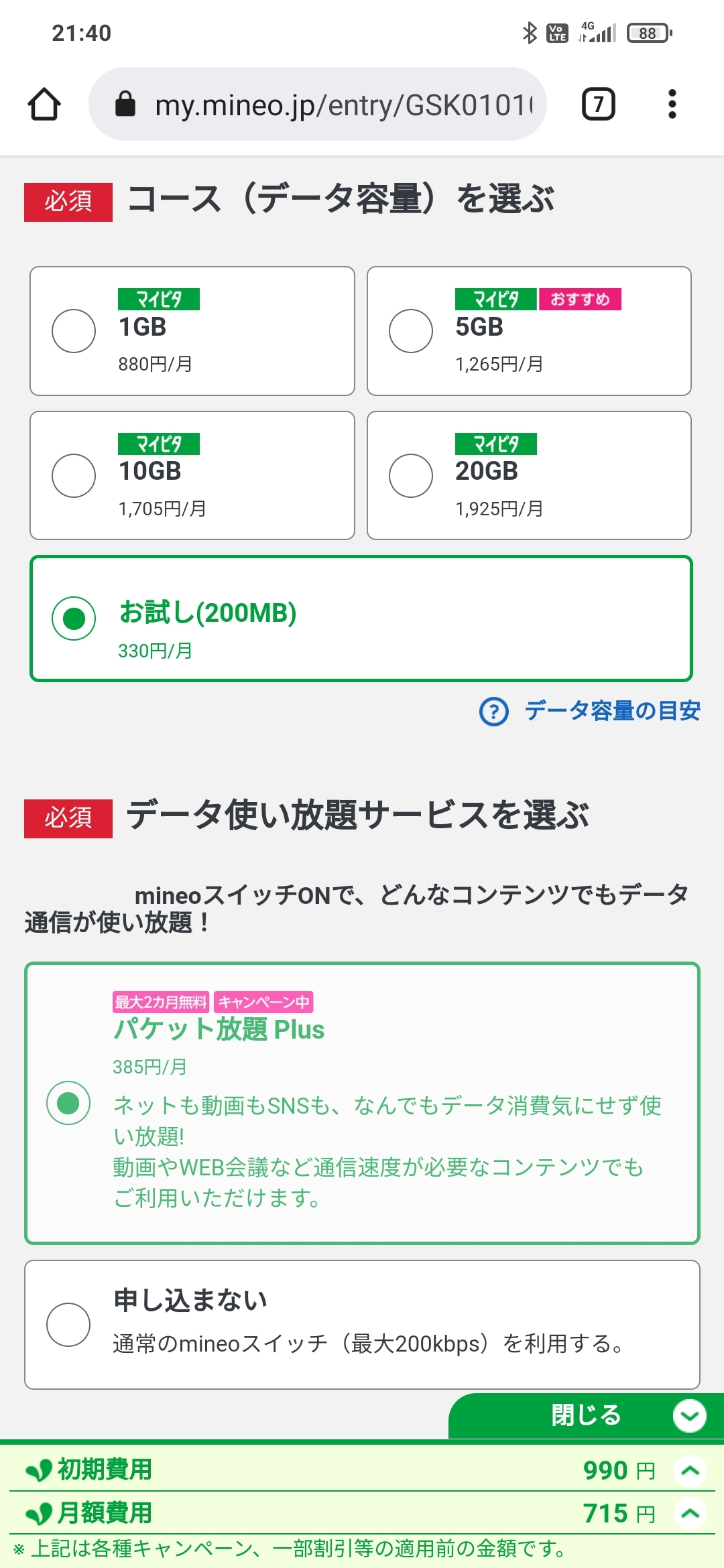This screenshot has width=724, height=1568.
Task: Select the 5GB recommended course
Action: click(x=411, y=331)
